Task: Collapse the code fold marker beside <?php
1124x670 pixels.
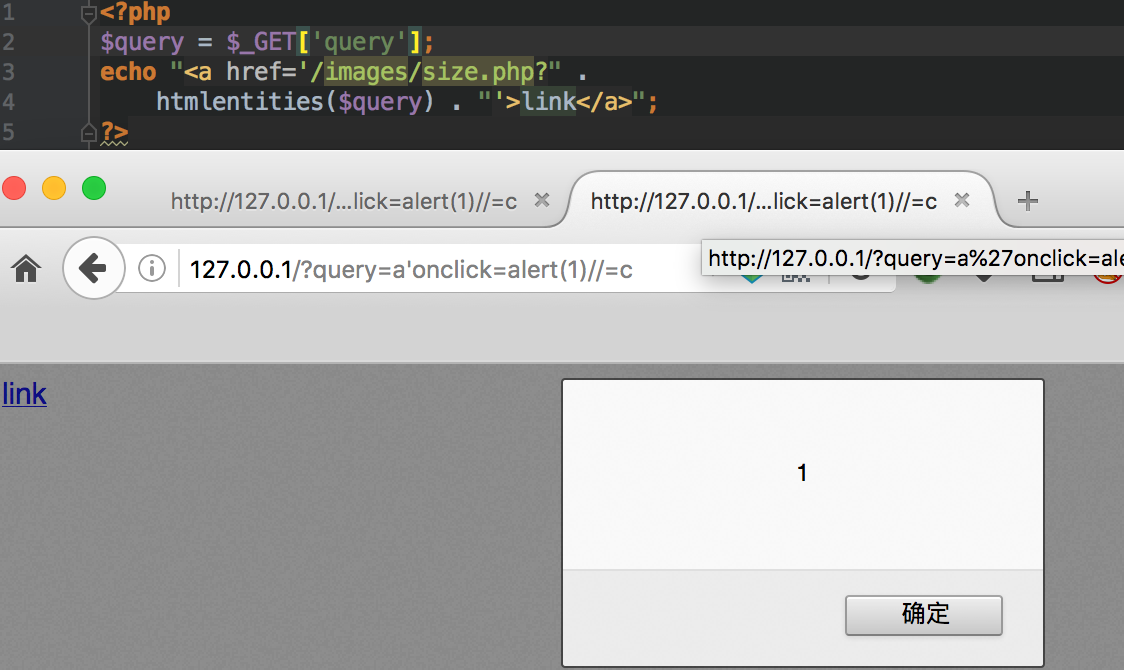Action: point(89,13)
